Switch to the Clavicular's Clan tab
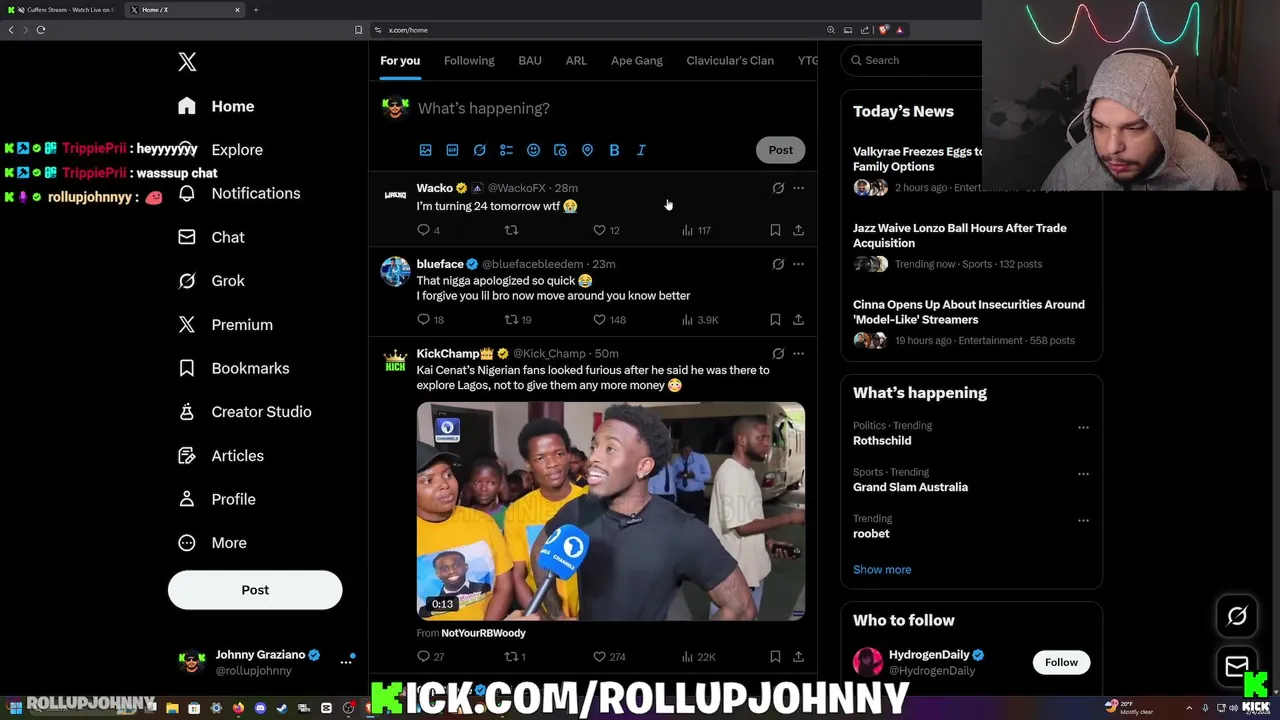The image size is (1280, 720). point(730,60)
